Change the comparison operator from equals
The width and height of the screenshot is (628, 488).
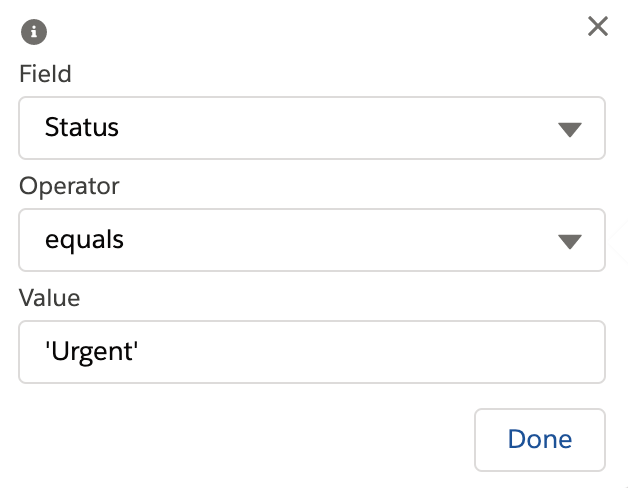coord(311,240)
